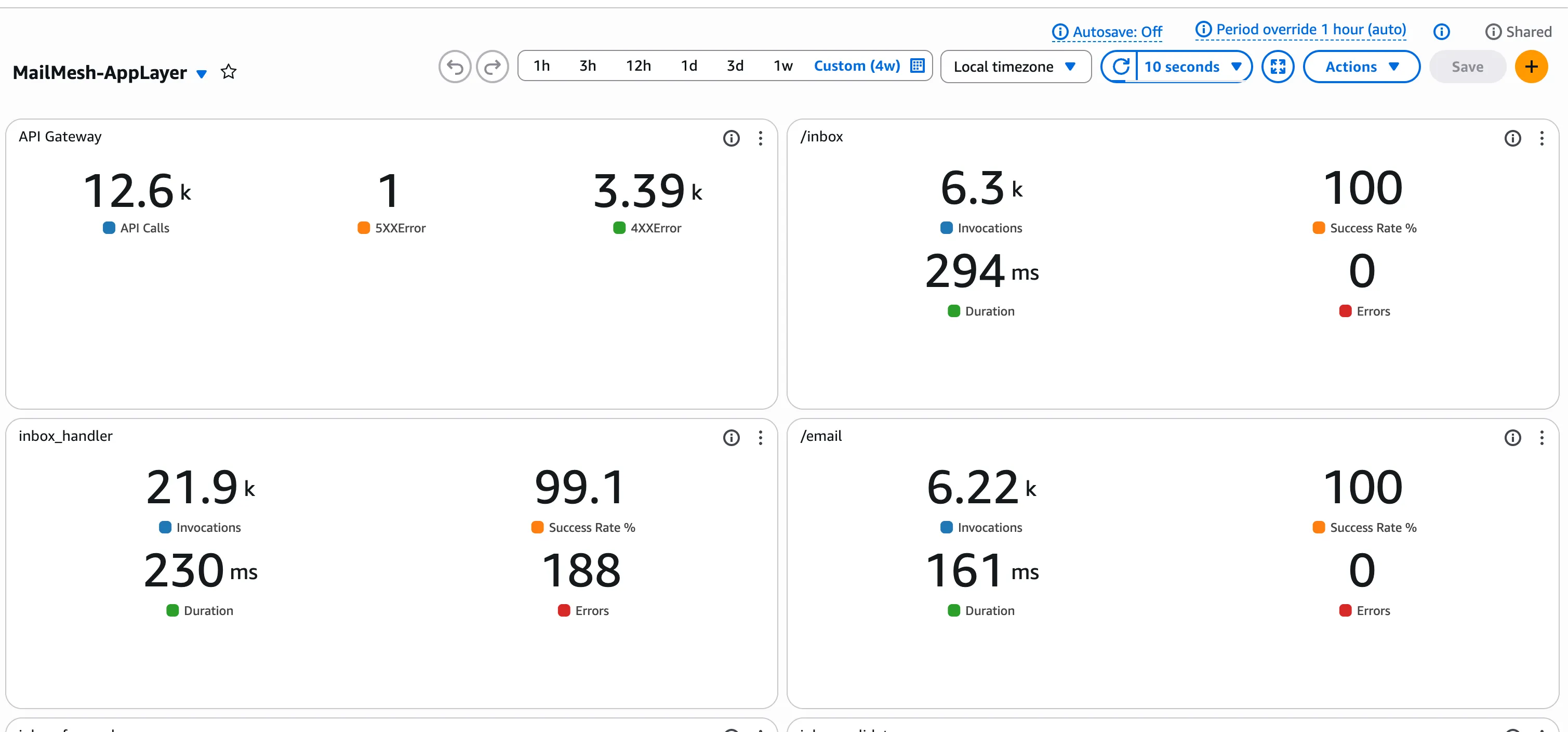This screenshot has width=1568, height=732.
Task: Change the 10 seconds refresh interval
Action: pyautogui.click(x=1191, y=67)
